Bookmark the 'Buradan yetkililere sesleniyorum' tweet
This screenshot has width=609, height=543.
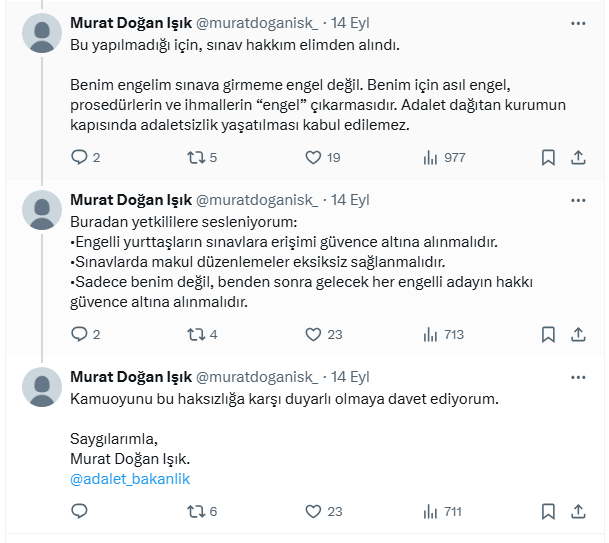pos(548,335)
